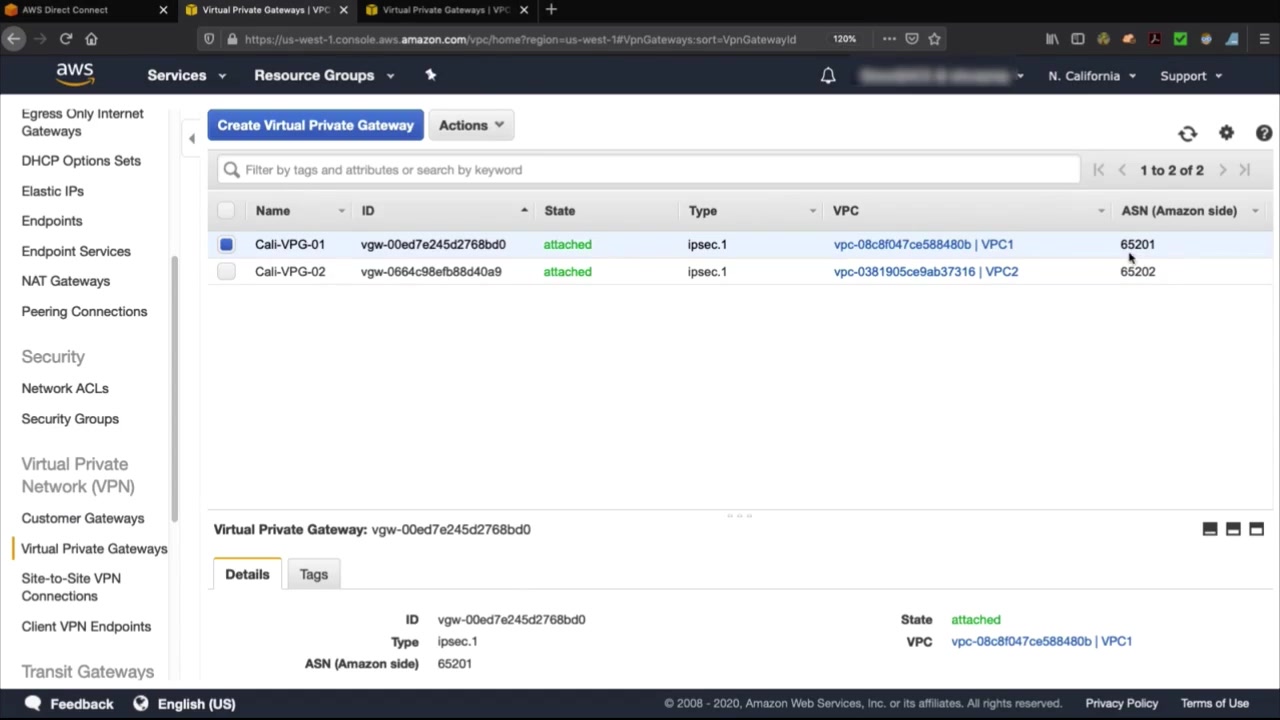
Task: Click the filter by tags search field
Action: pyautogui.click(x=649, y=170)
